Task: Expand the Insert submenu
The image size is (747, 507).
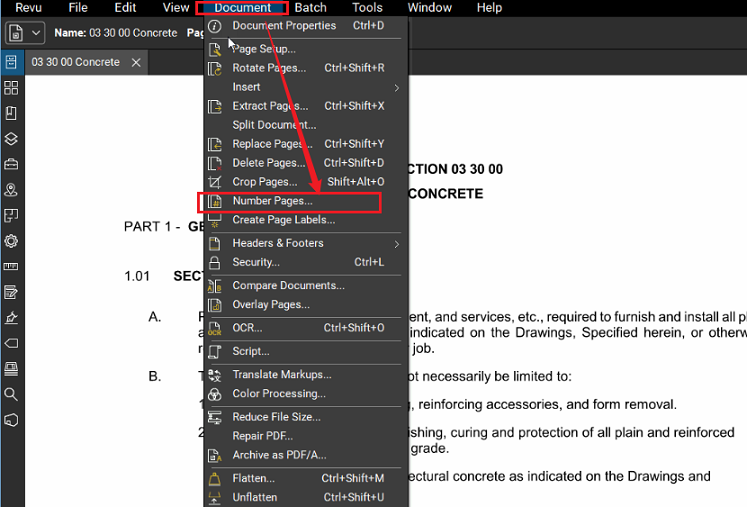Action: [x=305, y=87]
